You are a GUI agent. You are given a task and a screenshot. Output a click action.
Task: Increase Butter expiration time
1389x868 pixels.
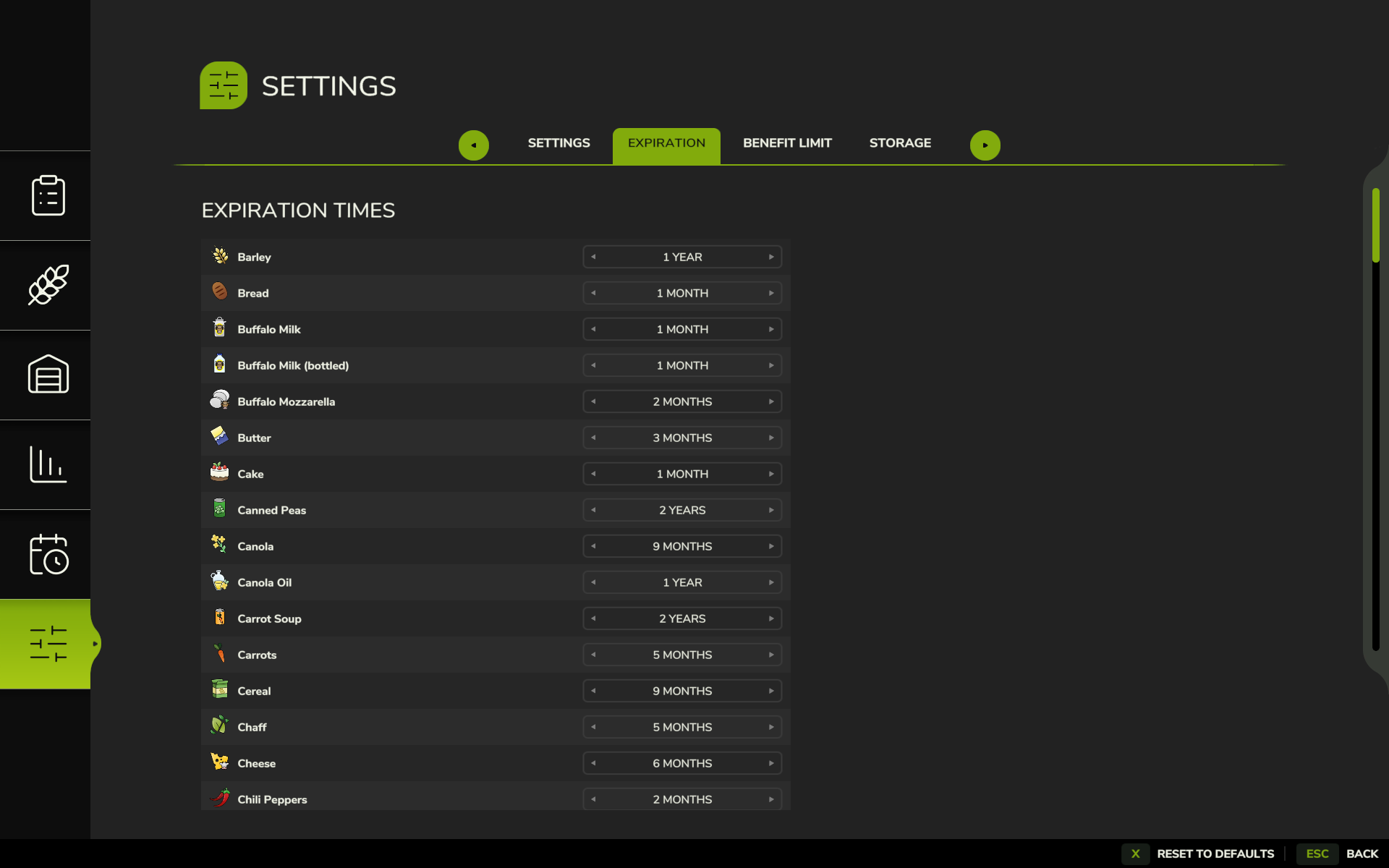(771, 438)
